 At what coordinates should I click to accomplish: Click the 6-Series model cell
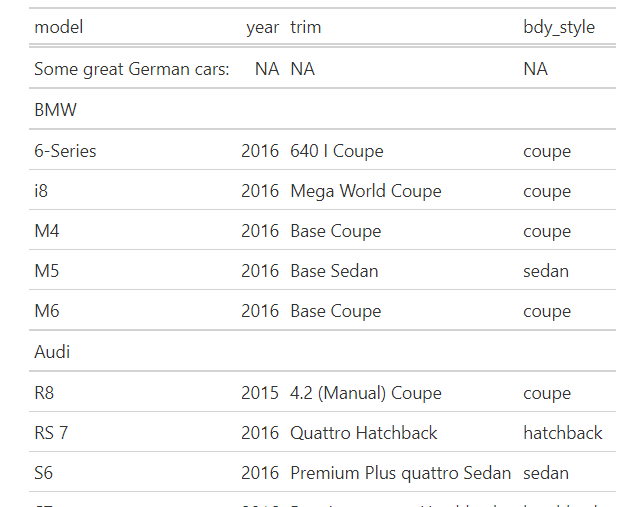pyautogui.click(x=65, y=151)
